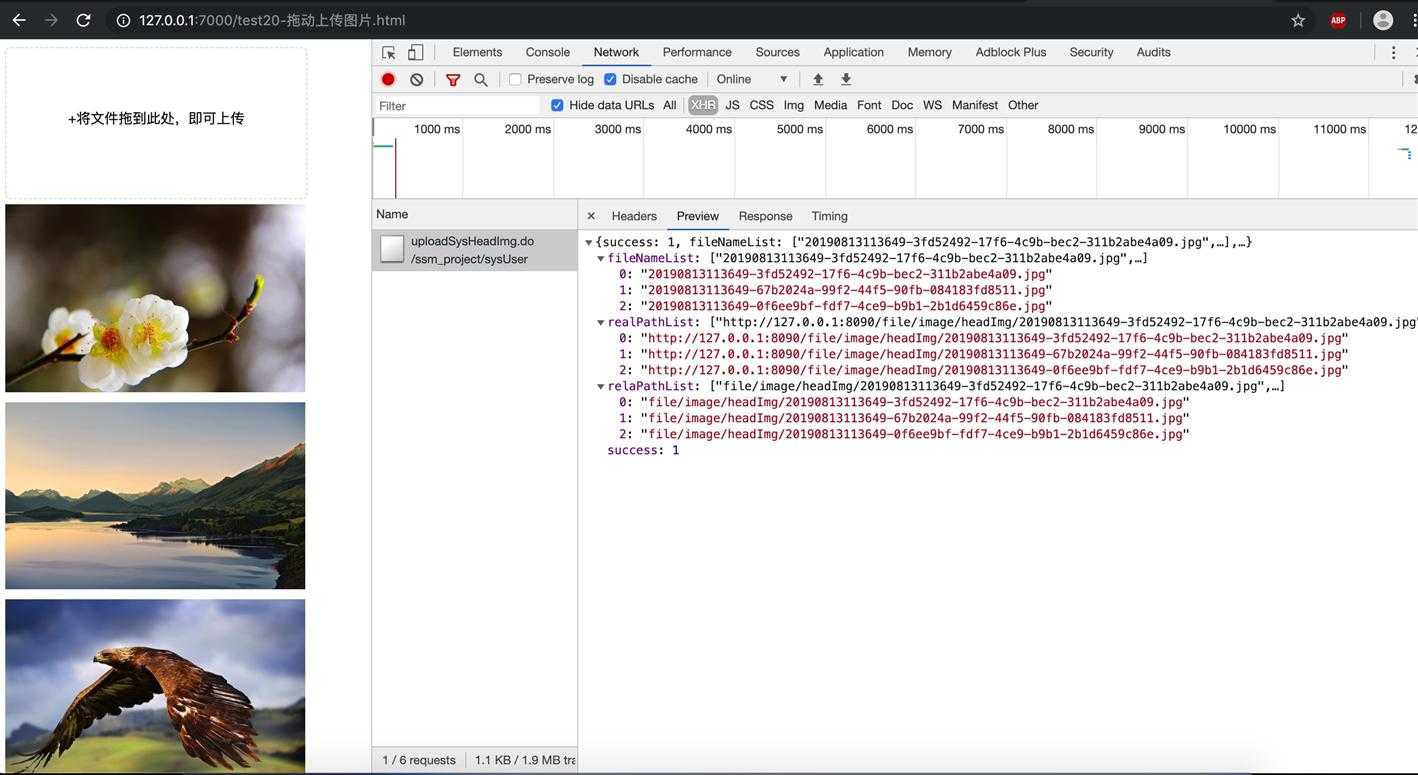Click fileNameList entry 1 ending 084183fd8511.jpg
Image resolution: width=1418 pixels, height=775 pixels.
[835, 290]
